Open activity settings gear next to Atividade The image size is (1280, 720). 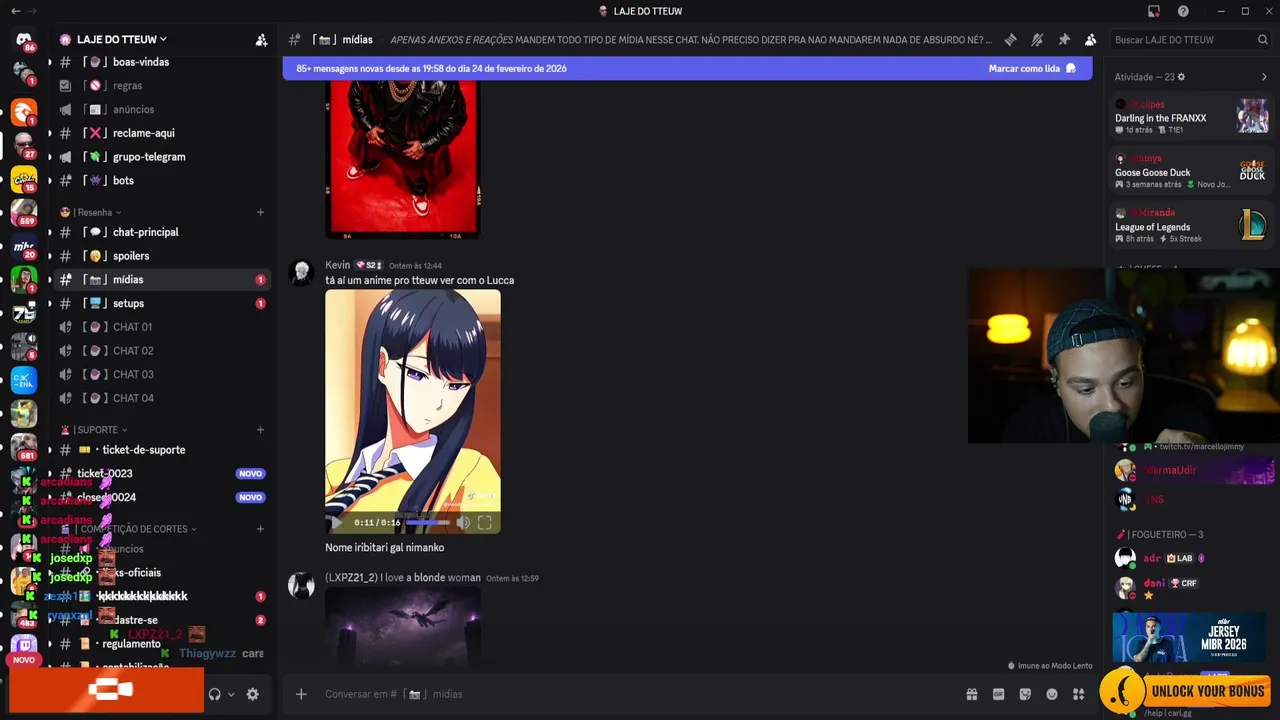pos(1181,77)
